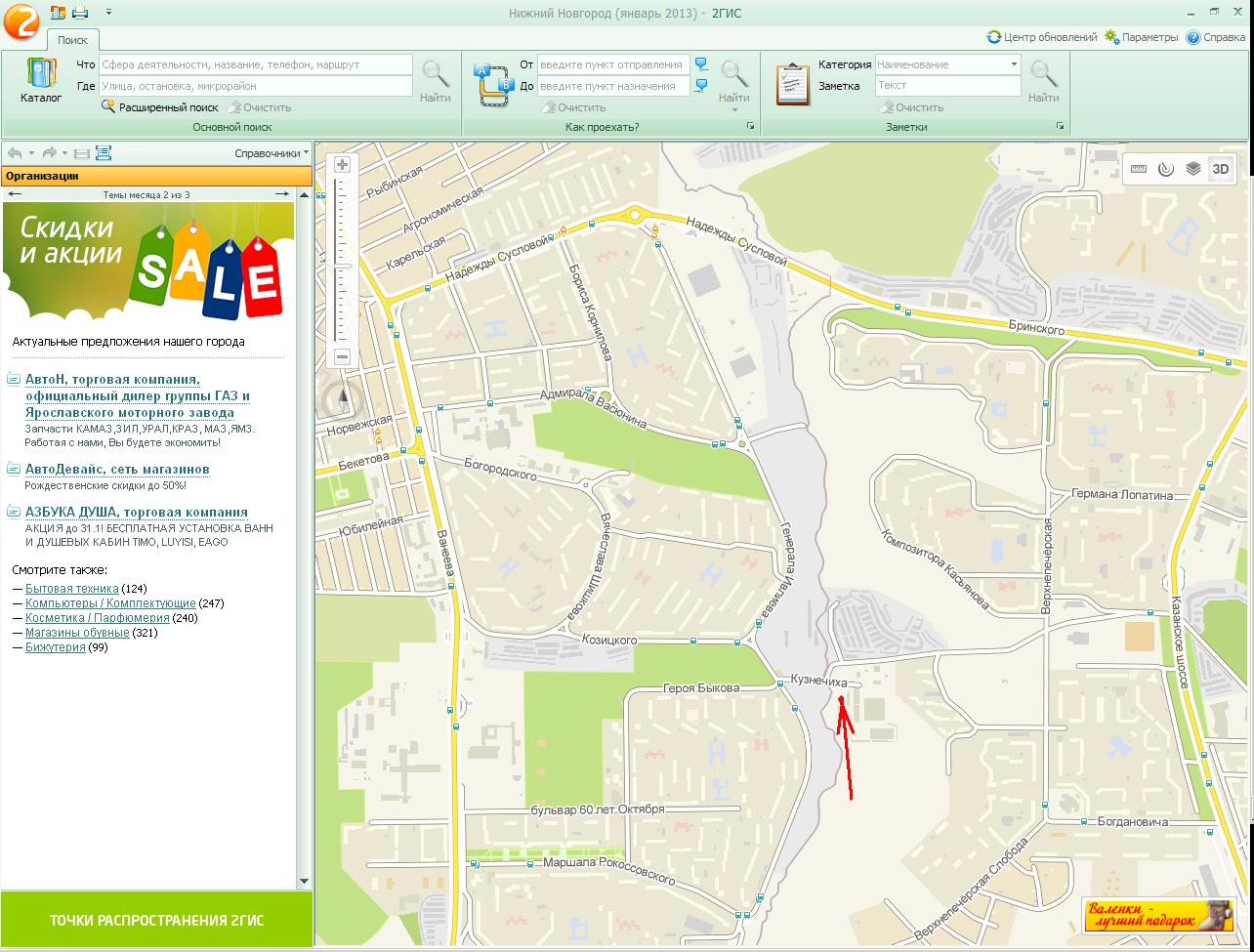Open the quick access toolbar customize arrow
This screenshot has height=952, width=1254.
coord(108,13)
